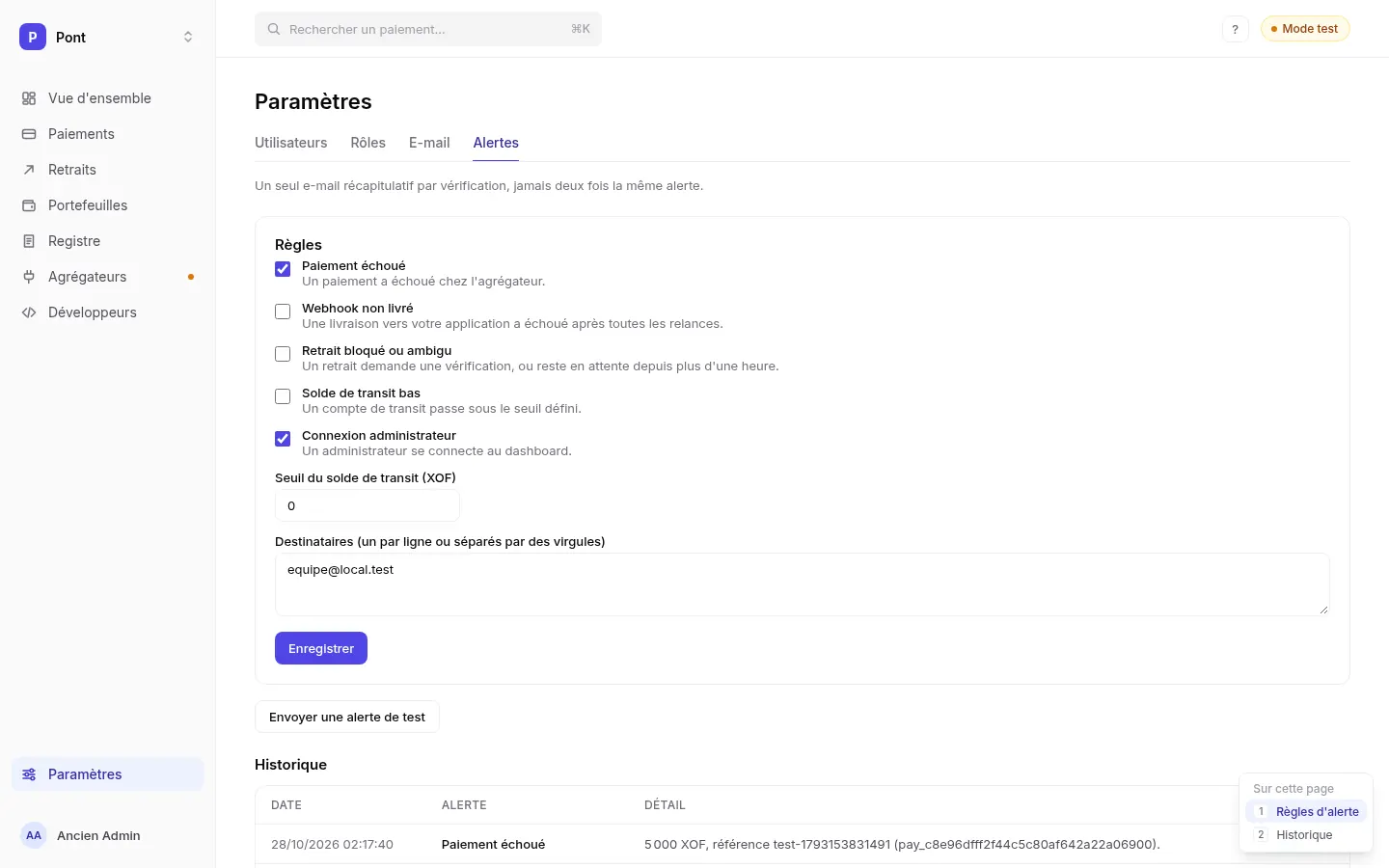
Task: Jump to Historique in page outline
Action: pos(1306,835)
